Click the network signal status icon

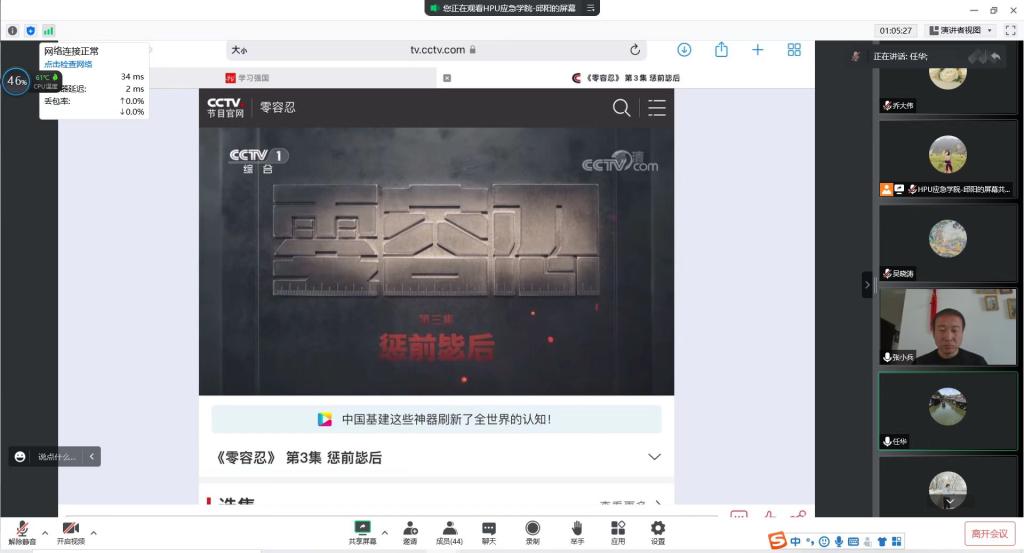[x=49, y=31]
